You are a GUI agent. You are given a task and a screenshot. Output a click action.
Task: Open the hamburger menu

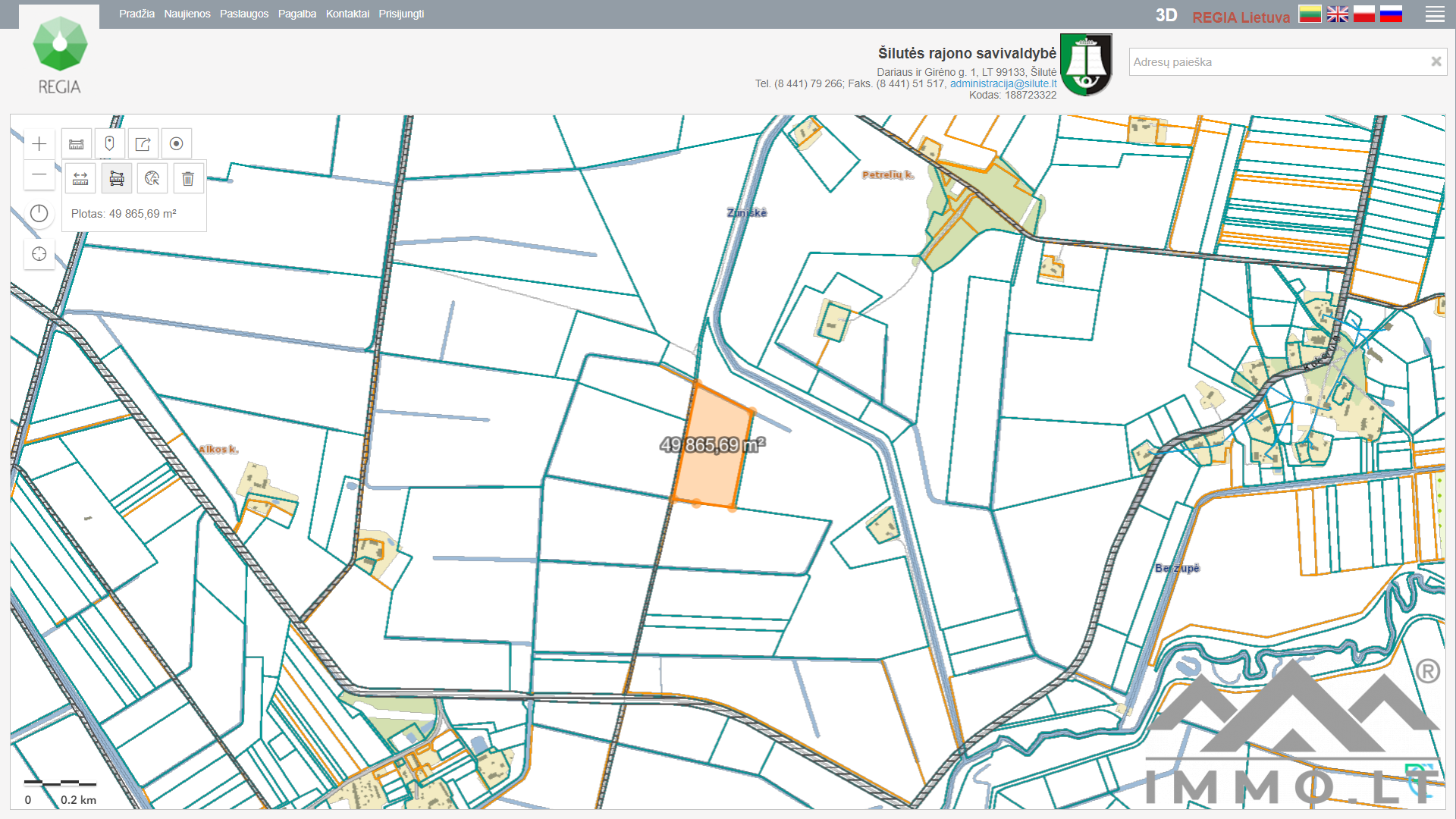click(x=1434, y=14)
